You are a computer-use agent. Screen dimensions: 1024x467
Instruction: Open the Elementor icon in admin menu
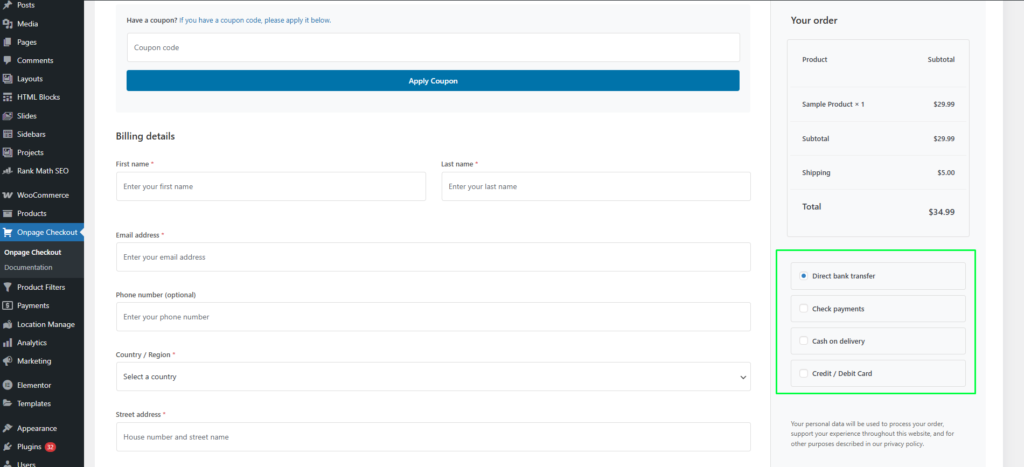tap(7, 385)
